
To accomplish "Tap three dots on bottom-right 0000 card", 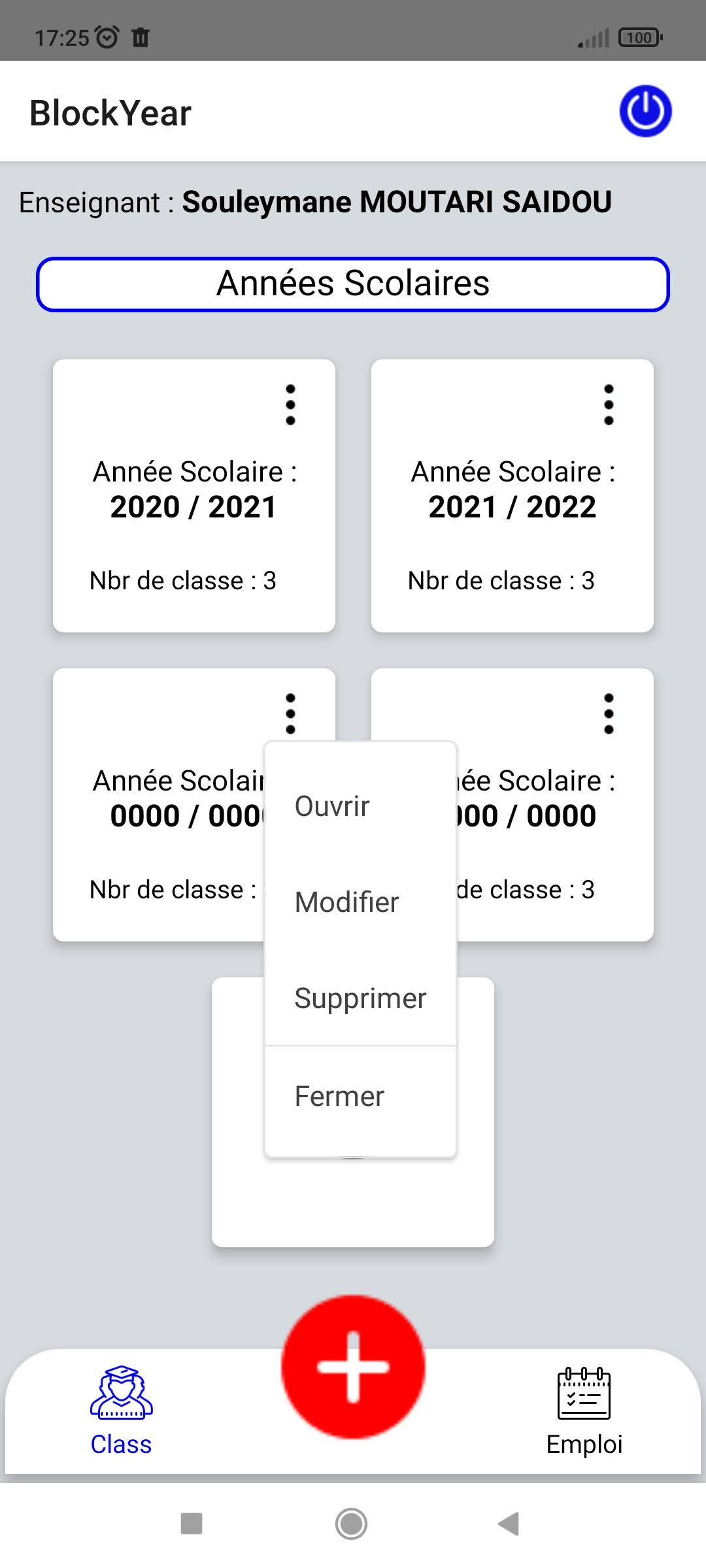I will [609, 713].
